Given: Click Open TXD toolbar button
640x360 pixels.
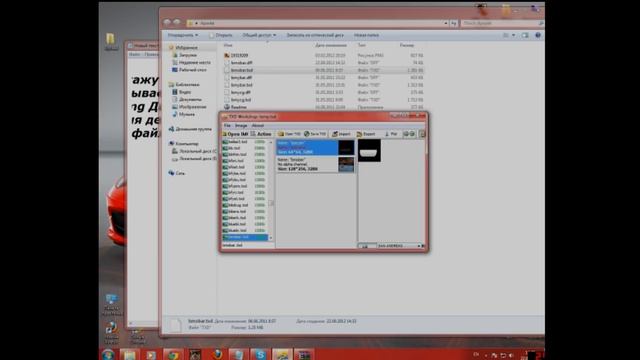Looking at the screenshot, I should [x=289, y=134].
